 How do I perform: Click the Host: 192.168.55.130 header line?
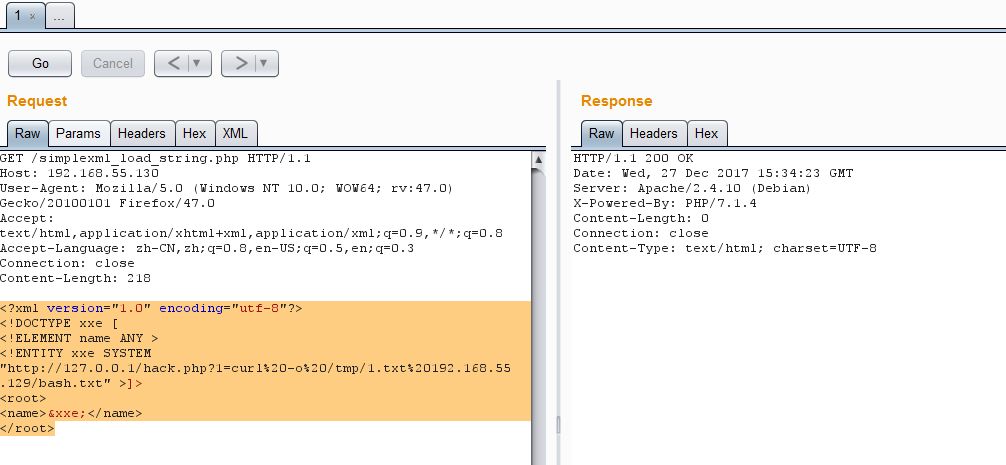click(x=80, y=173)
